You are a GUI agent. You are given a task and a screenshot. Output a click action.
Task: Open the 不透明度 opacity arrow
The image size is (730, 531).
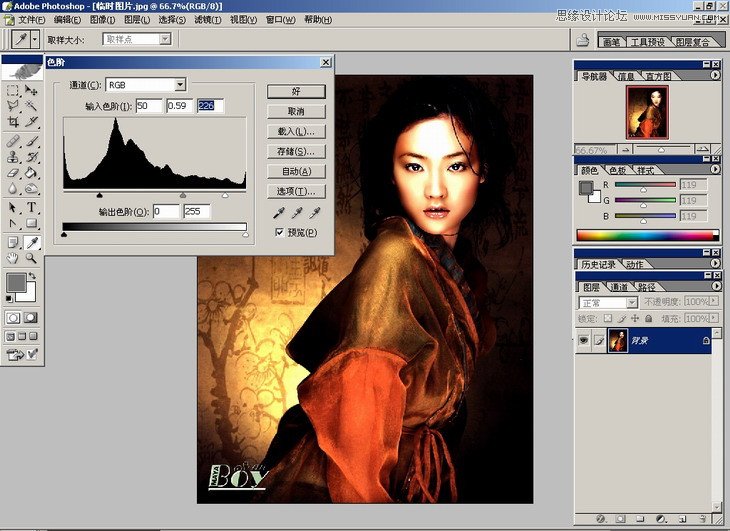point(714,302)
